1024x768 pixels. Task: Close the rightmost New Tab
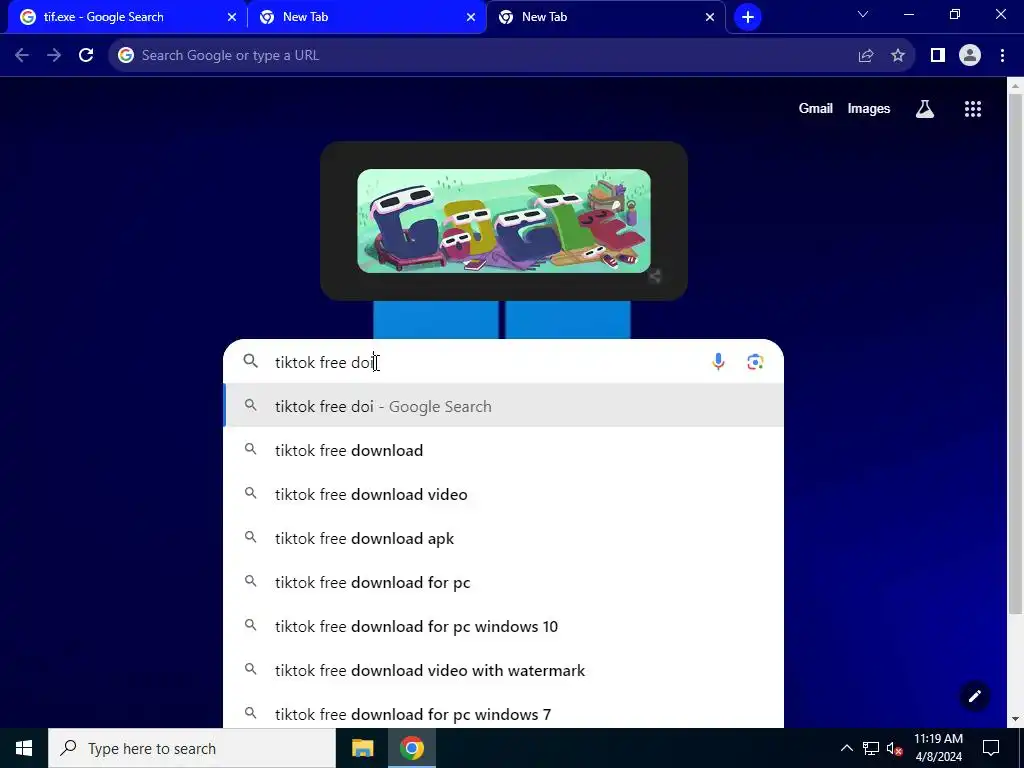coord(710,17)
